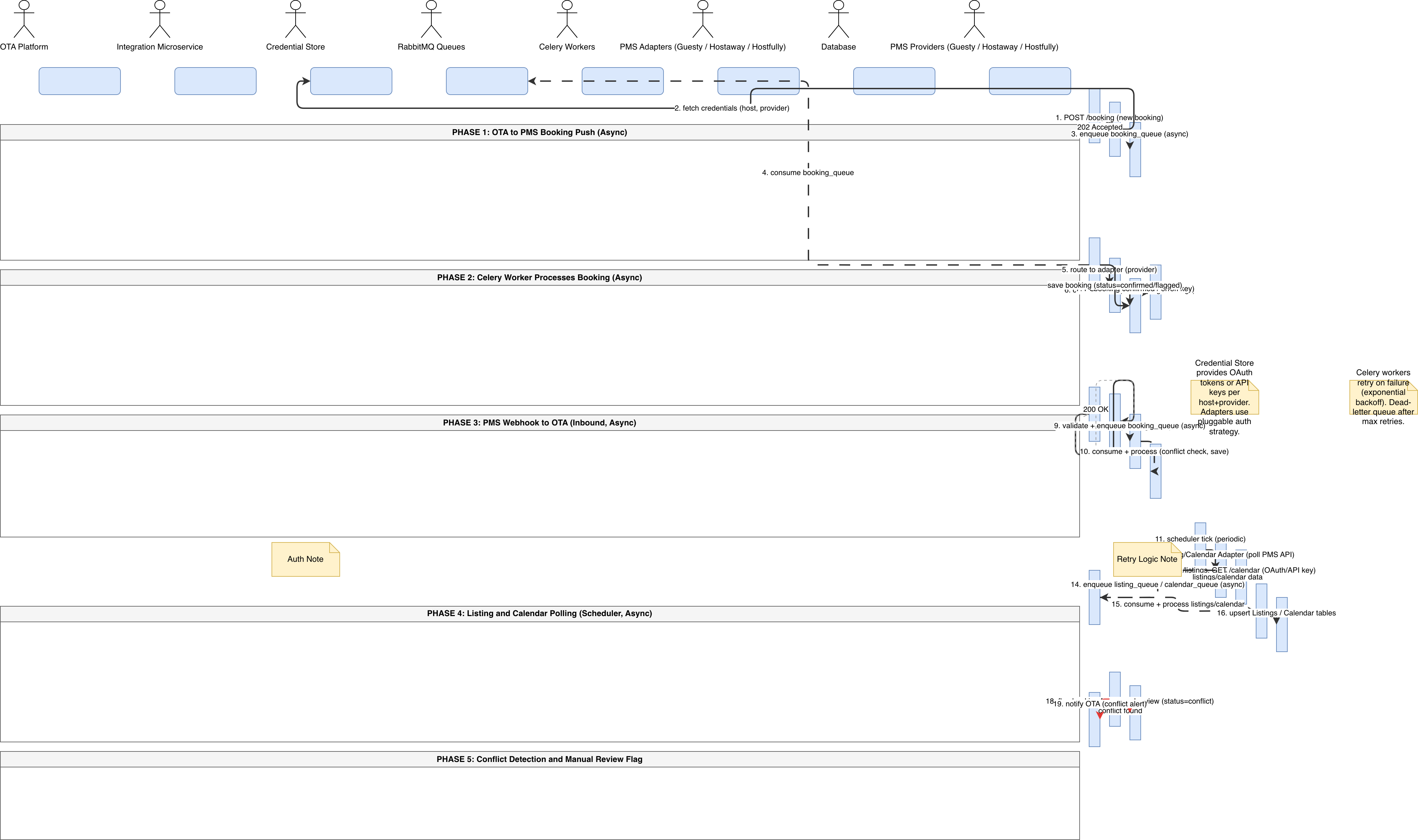Select the Credential Store actor figure
The height and width of the screenshot is (840, 1418).
(296, 19)
